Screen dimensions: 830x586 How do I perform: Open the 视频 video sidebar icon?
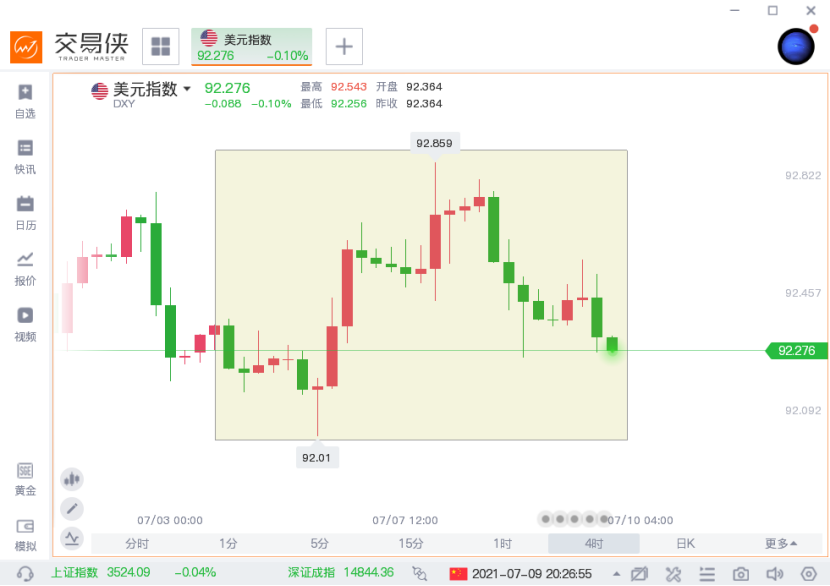[25, 324]
